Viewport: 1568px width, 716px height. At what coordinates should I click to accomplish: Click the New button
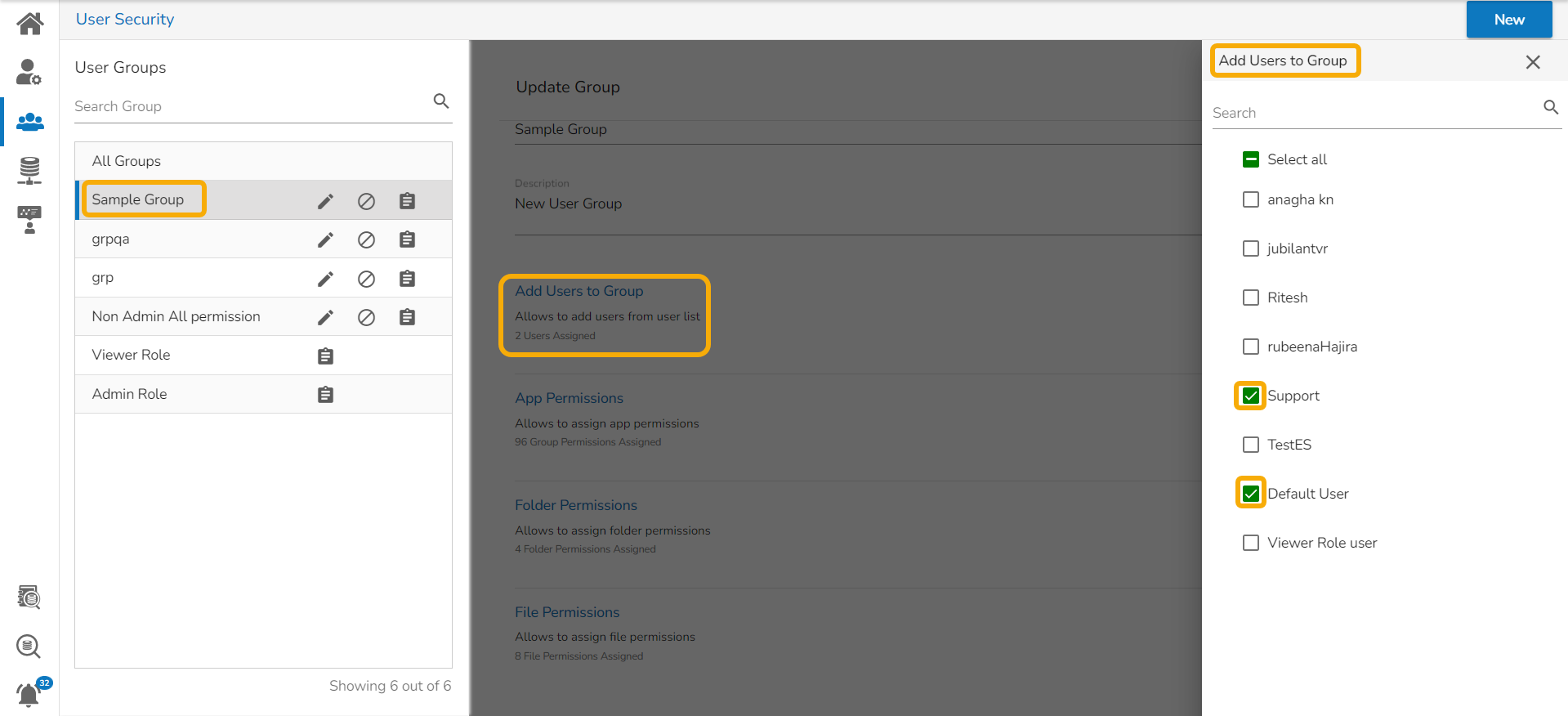click(x=1508, y=20)
